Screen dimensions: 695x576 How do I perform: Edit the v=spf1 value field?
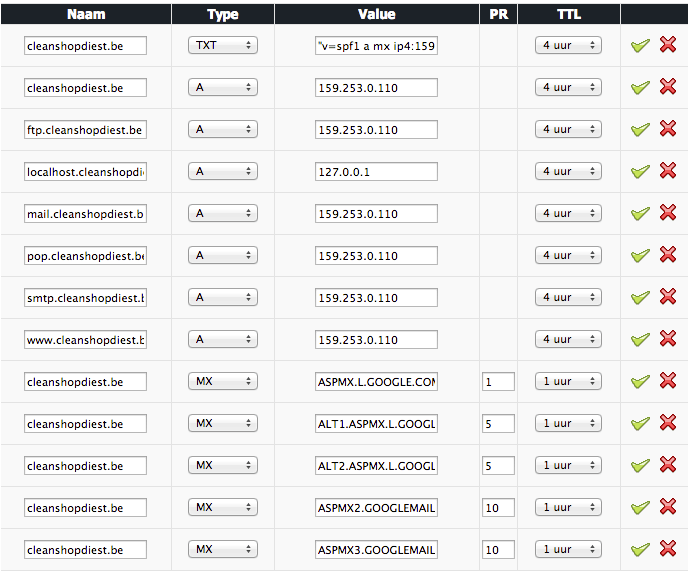(376, 46)
